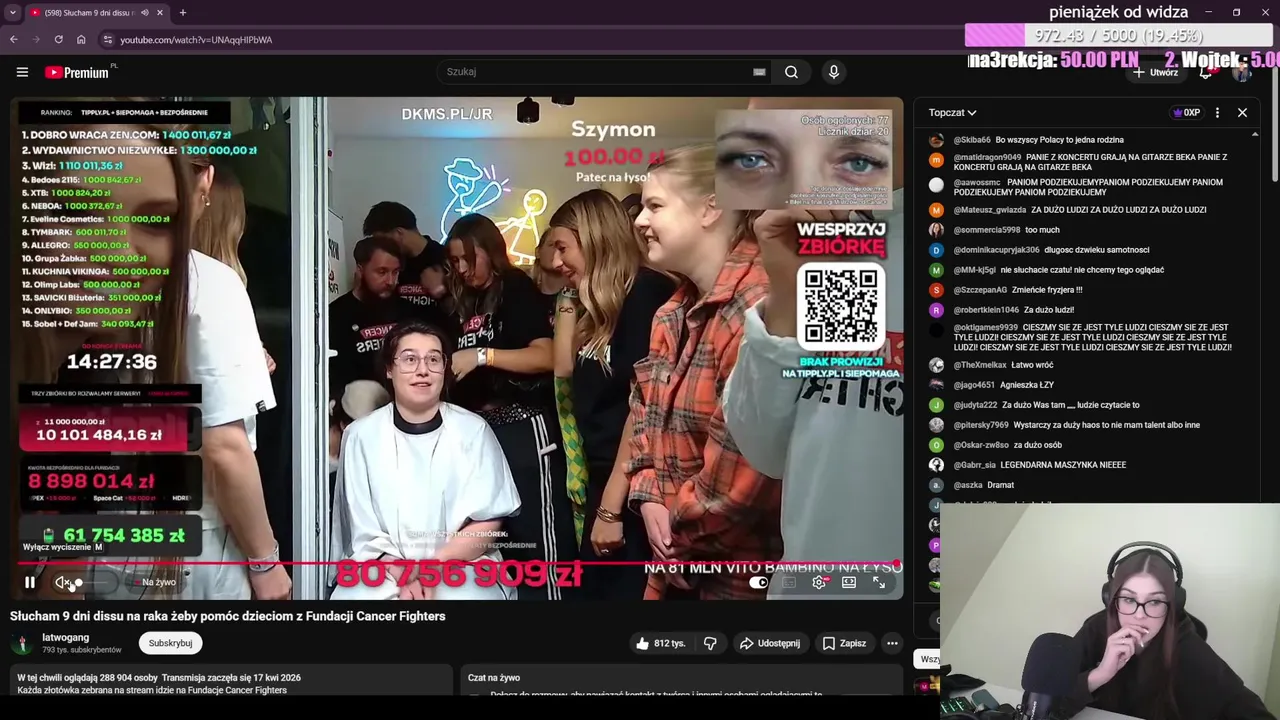
Task: Open the browser home page button
Action: pos(81,39)
